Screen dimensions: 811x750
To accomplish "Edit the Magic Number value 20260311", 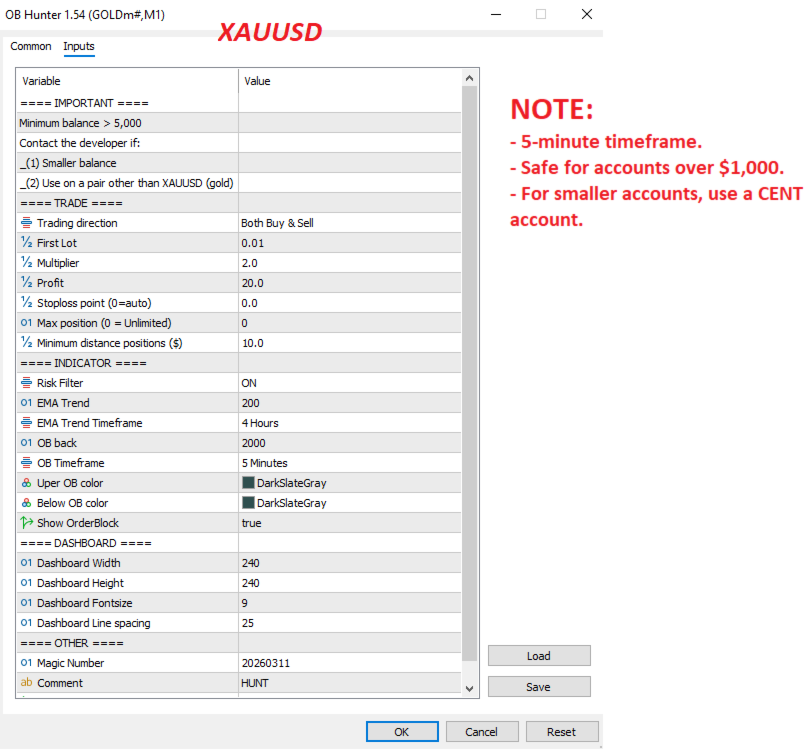I will tap(350, 663).
